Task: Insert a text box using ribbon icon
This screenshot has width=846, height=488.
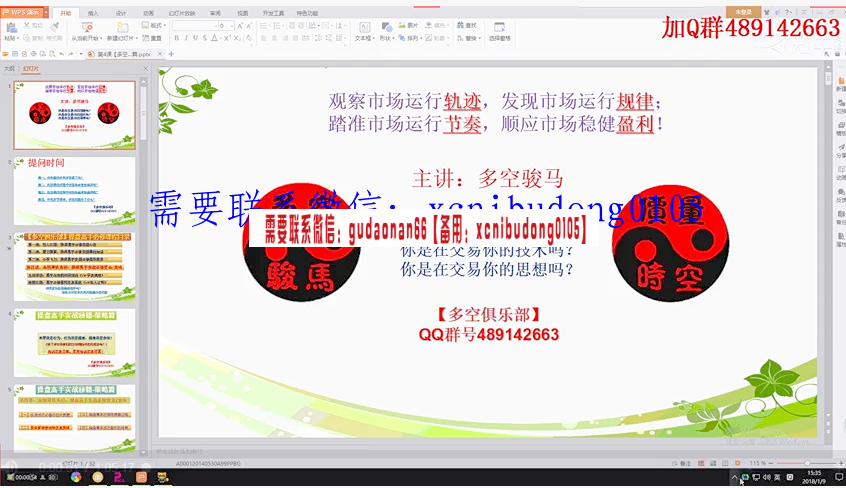Action: coord(364,30)
